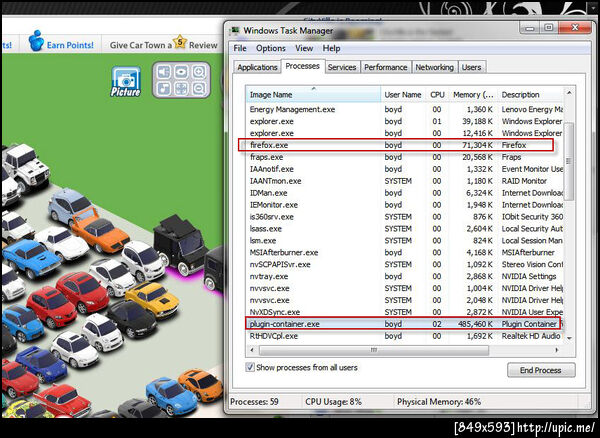Select the lsm.exe process

404,241
